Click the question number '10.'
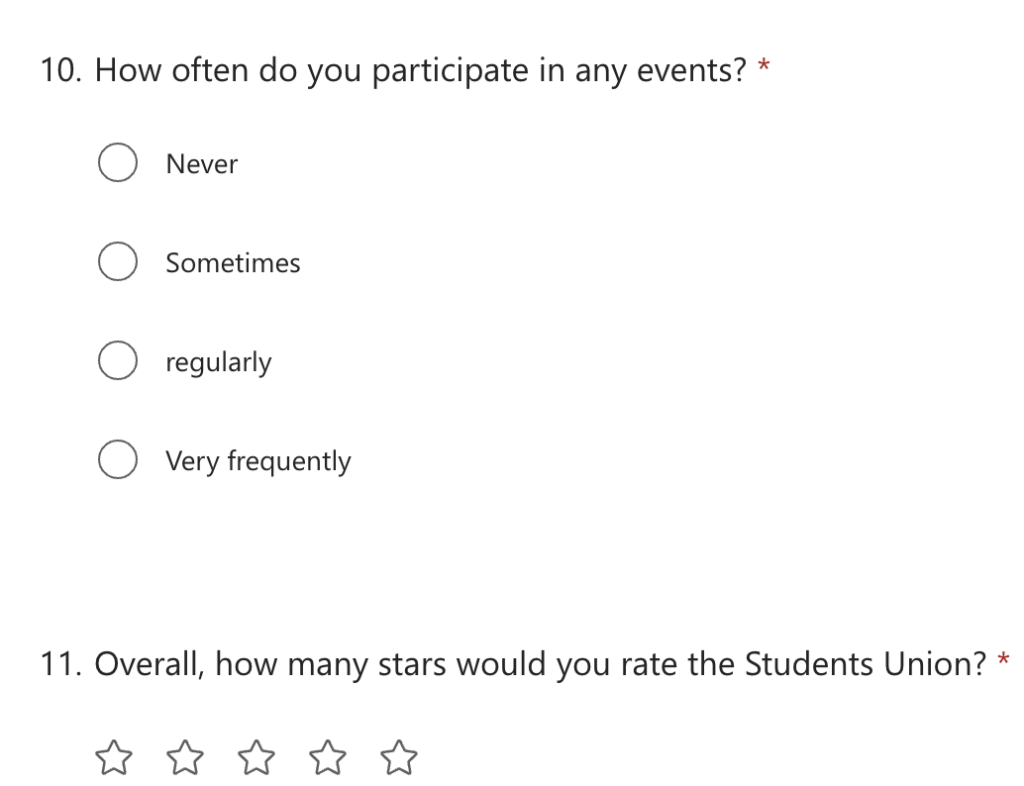The height and width of the screenshot is (786, 1024). point(61,70)
